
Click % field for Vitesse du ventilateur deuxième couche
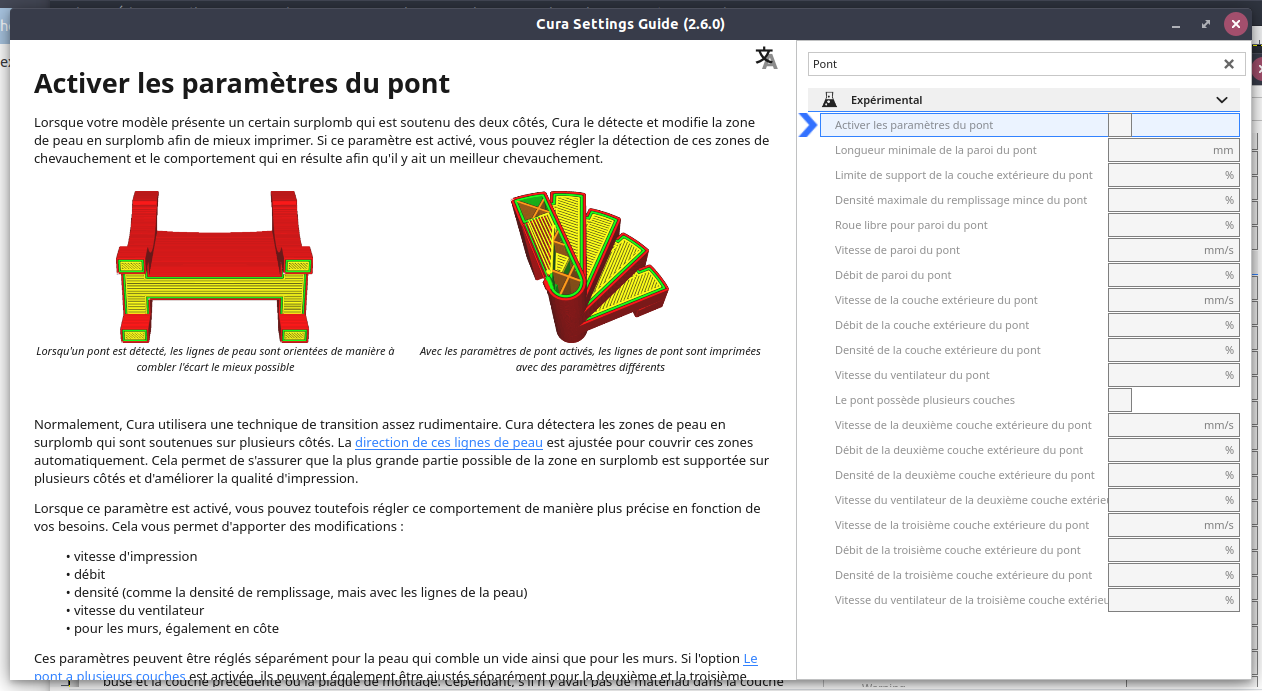coord(1174,500)
